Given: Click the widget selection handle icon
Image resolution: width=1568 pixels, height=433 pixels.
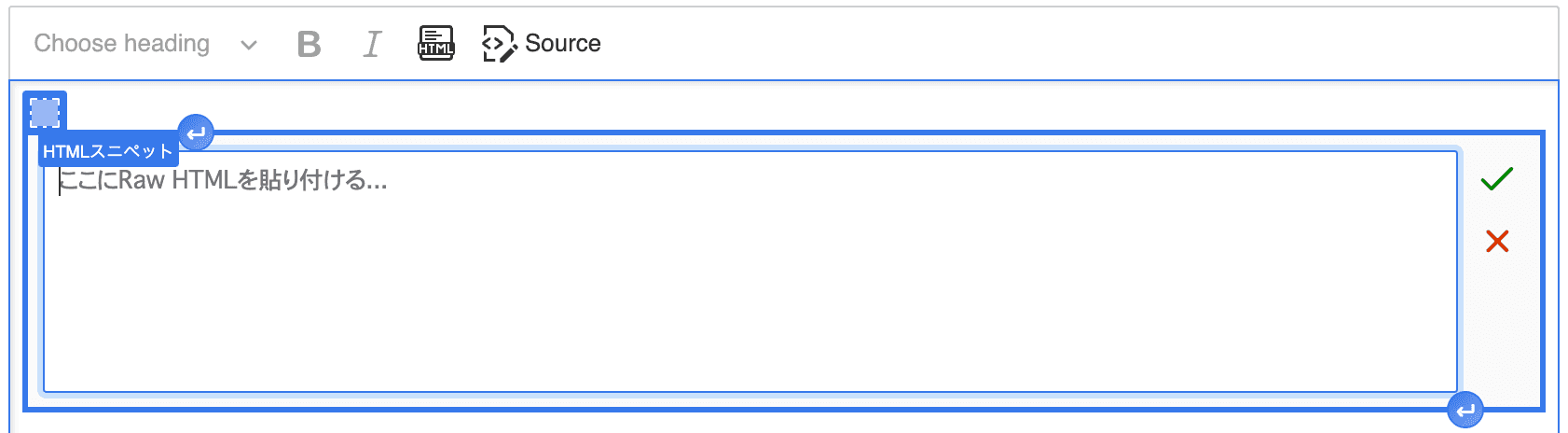Looking at the screenshot, I should (45, 113).
